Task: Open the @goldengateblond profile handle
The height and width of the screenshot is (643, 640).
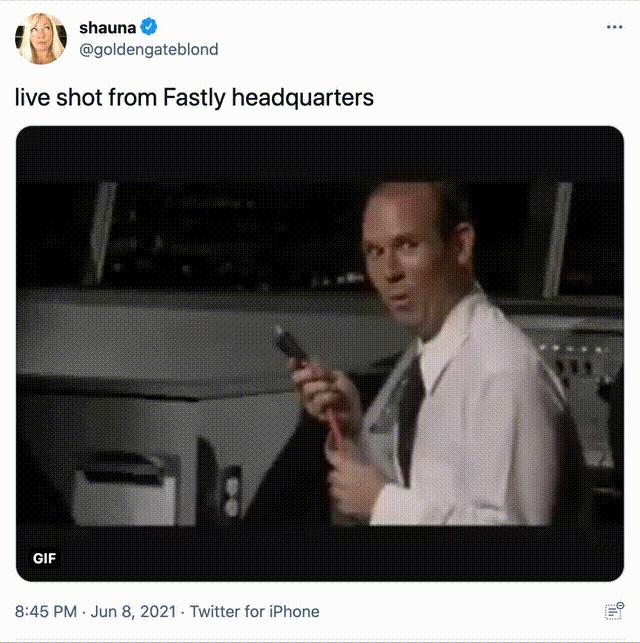Action: (148, 50)
